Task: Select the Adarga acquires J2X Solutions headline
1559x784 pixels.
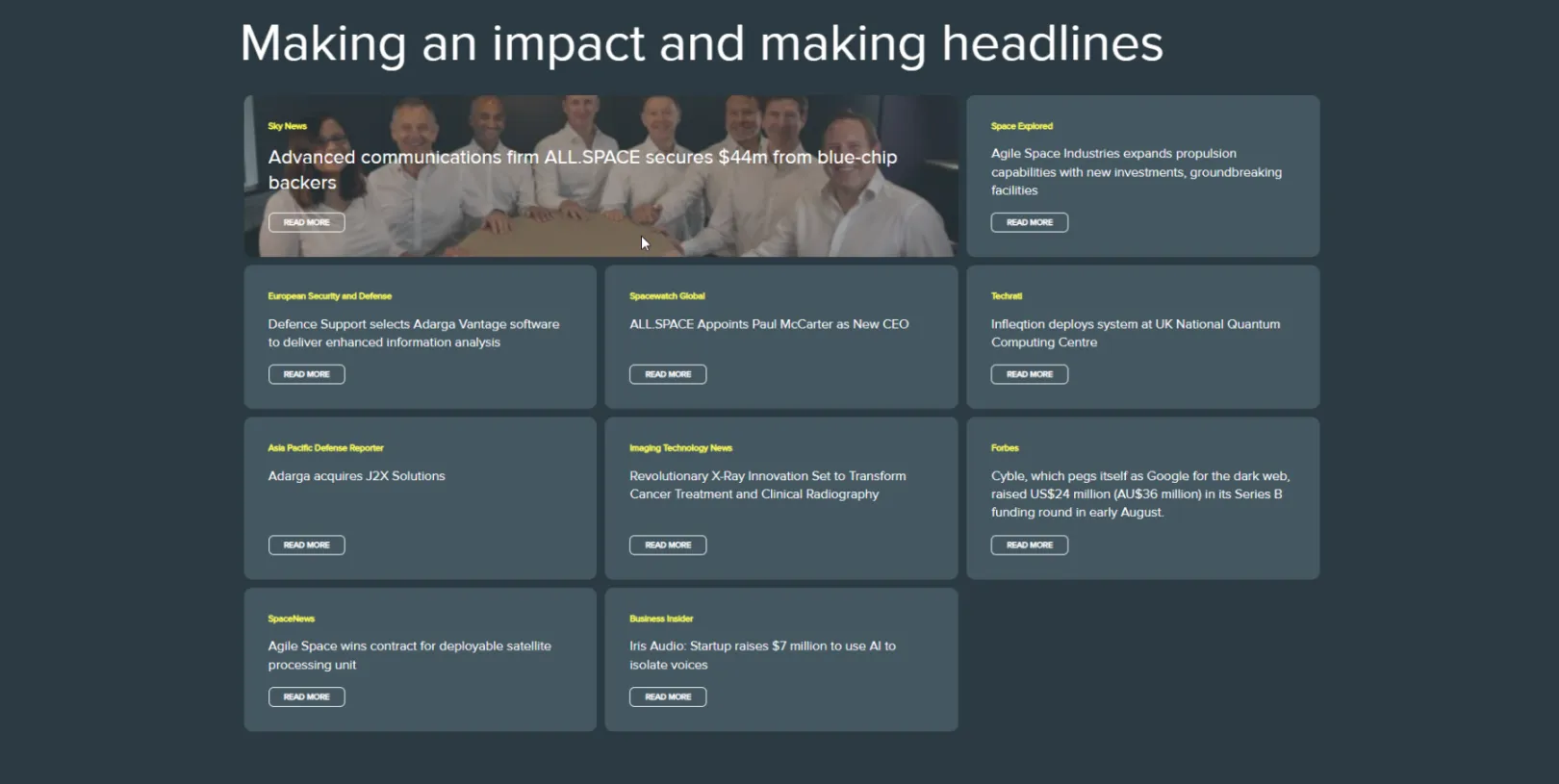Action: coord(356,476)
